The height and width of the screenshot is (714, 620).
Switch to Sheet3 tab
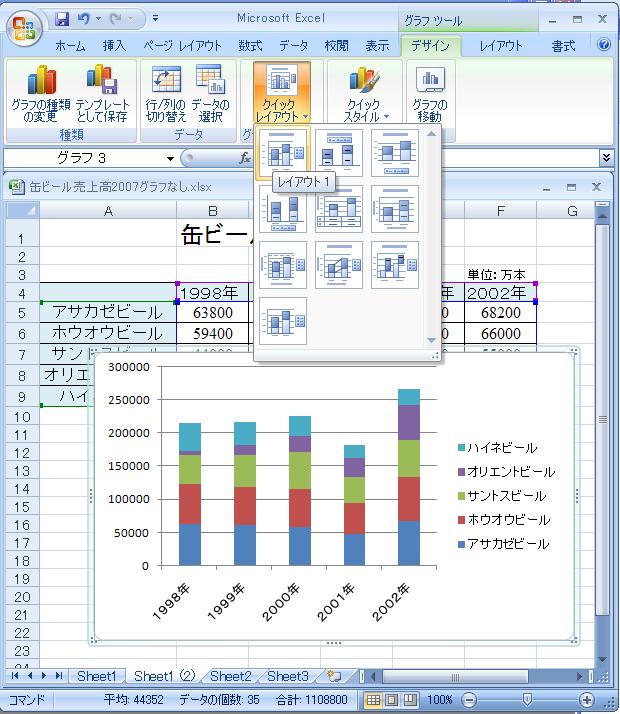click(x=288, y=676)
